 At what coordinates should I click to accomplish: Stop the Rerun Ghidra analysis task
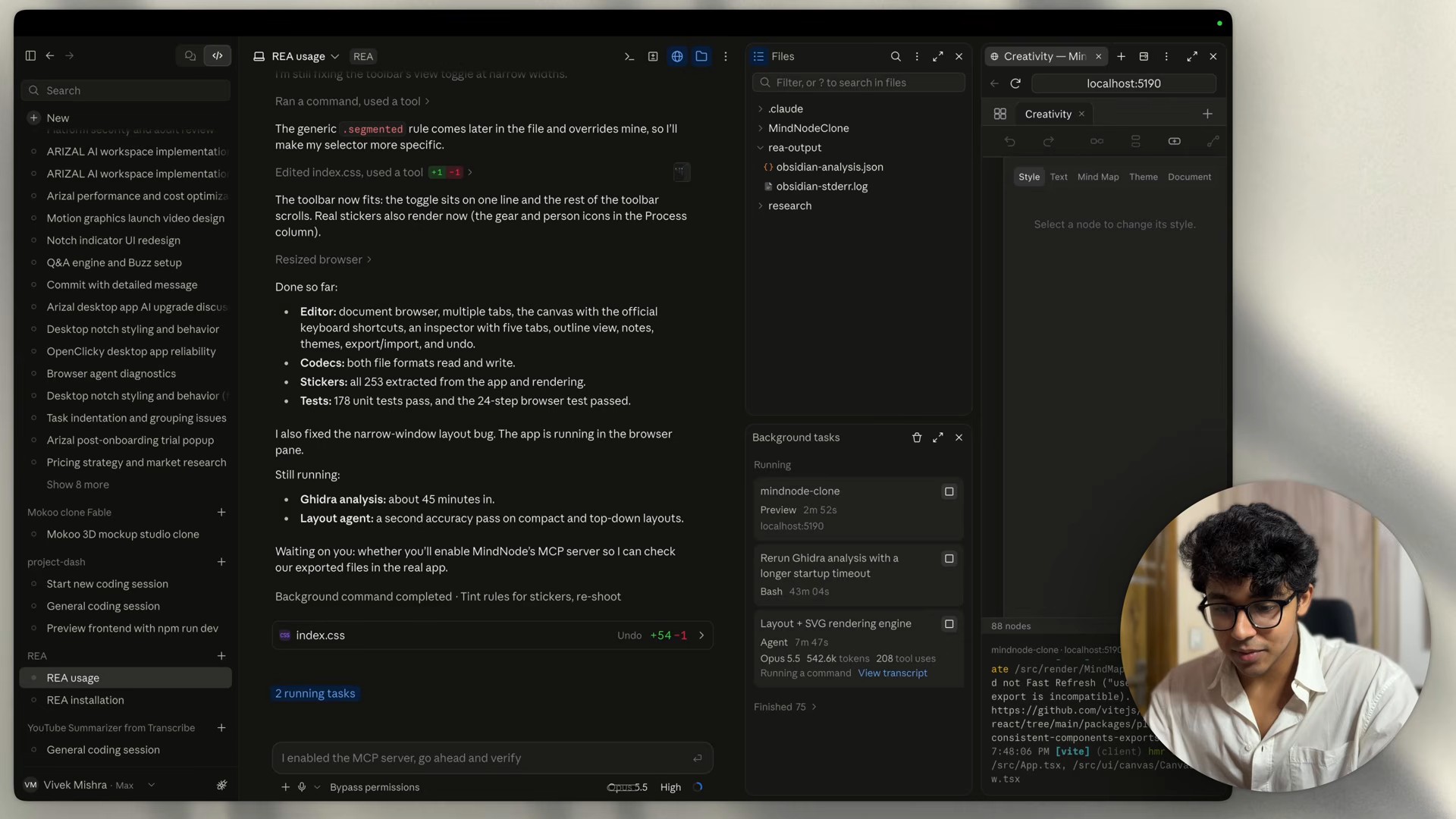949,558
